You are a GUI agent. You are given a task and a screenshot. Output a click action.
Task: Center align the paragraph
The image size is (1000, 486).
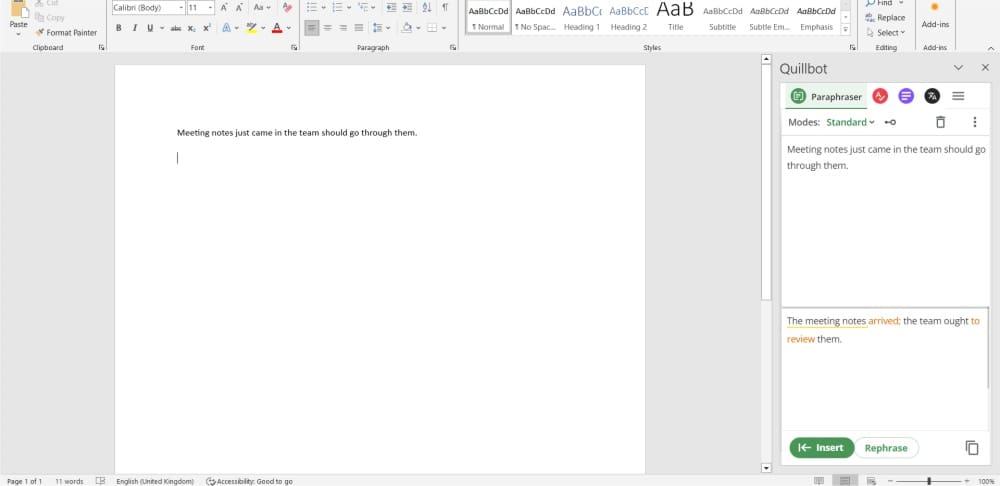327,28
